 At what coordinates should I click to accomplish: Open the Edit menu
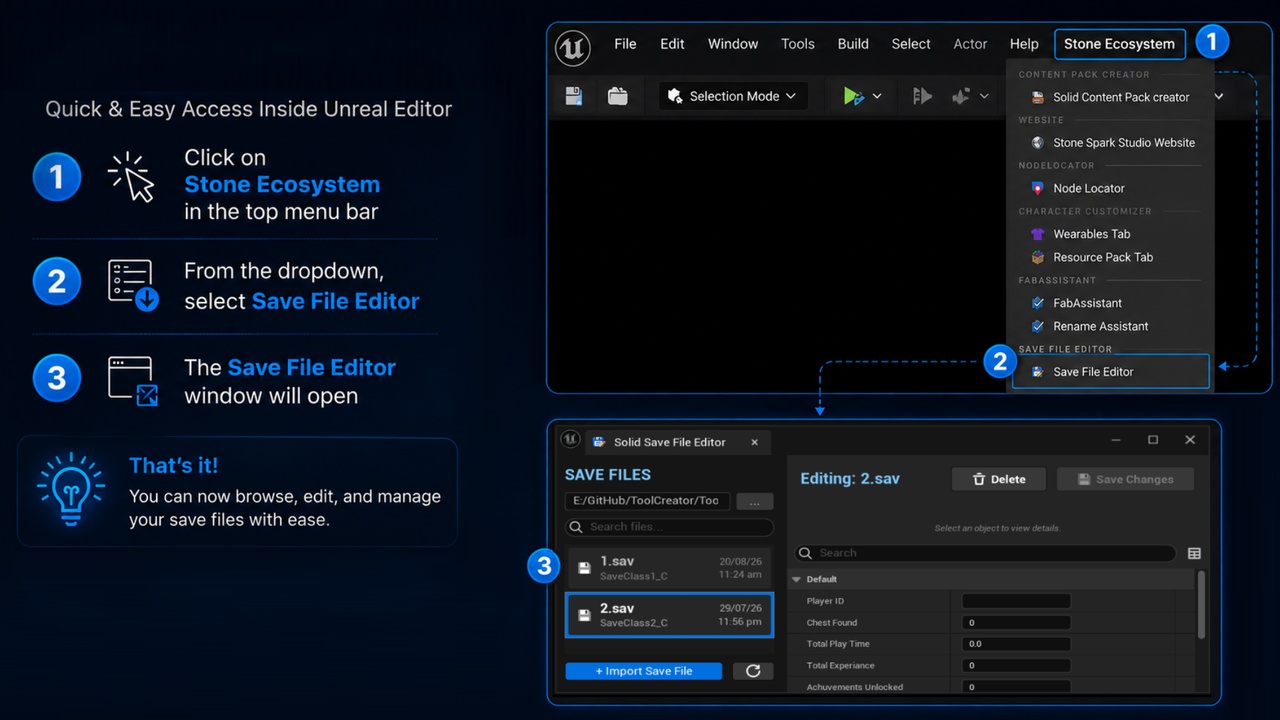point(672,44)
